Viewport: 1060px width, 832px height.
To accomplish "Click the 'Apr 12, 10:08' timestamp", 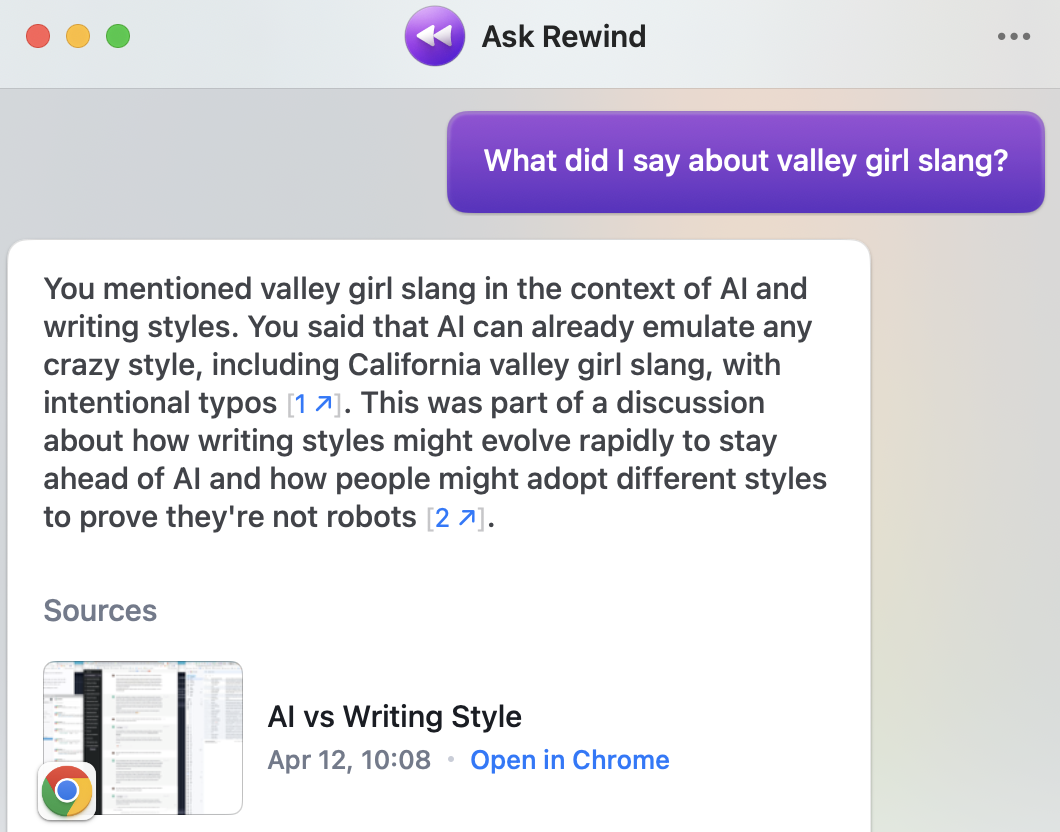I will [349, 760].
